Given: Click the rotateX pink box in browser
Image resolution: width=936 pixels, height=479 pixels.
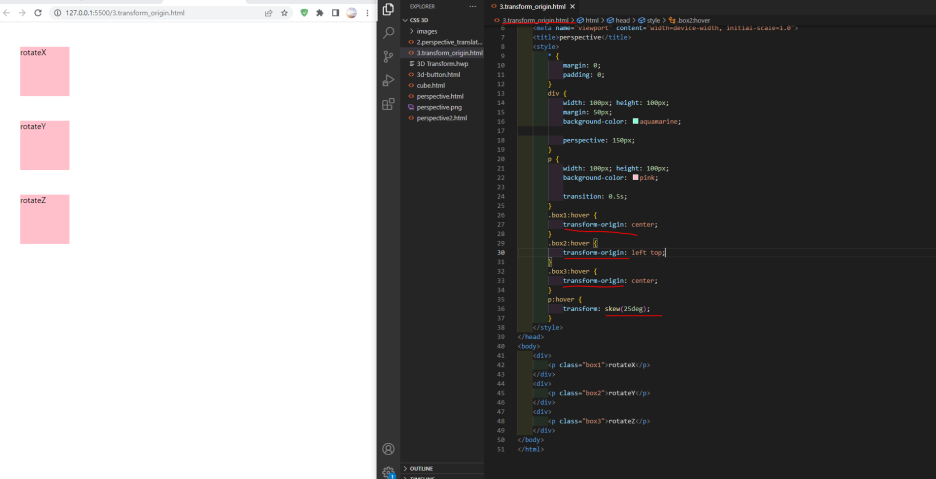Looking at the screenshot, I should (x=45, y=71).
